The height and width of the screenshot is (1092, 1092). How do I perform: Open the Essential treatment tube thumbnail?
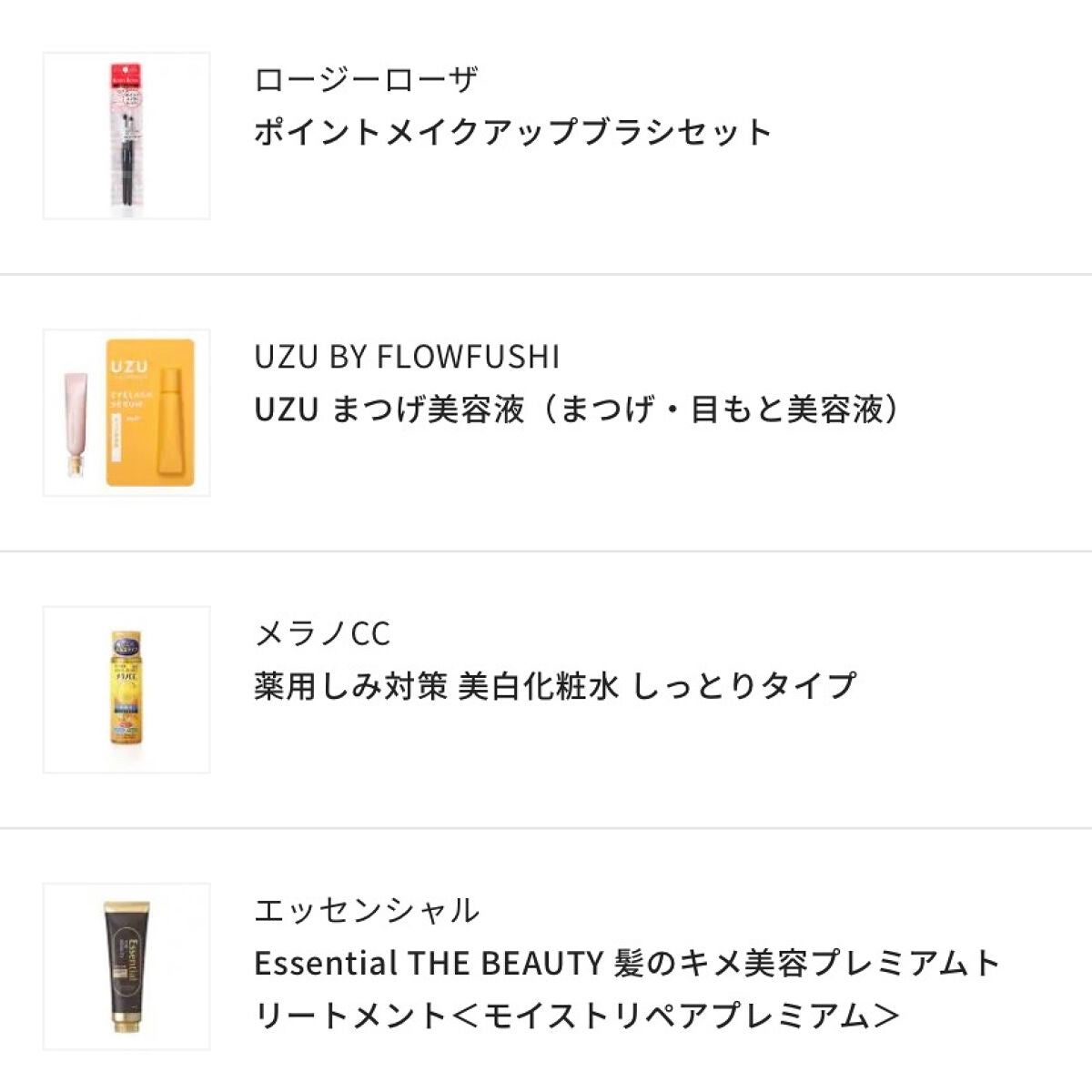point(126,966)
